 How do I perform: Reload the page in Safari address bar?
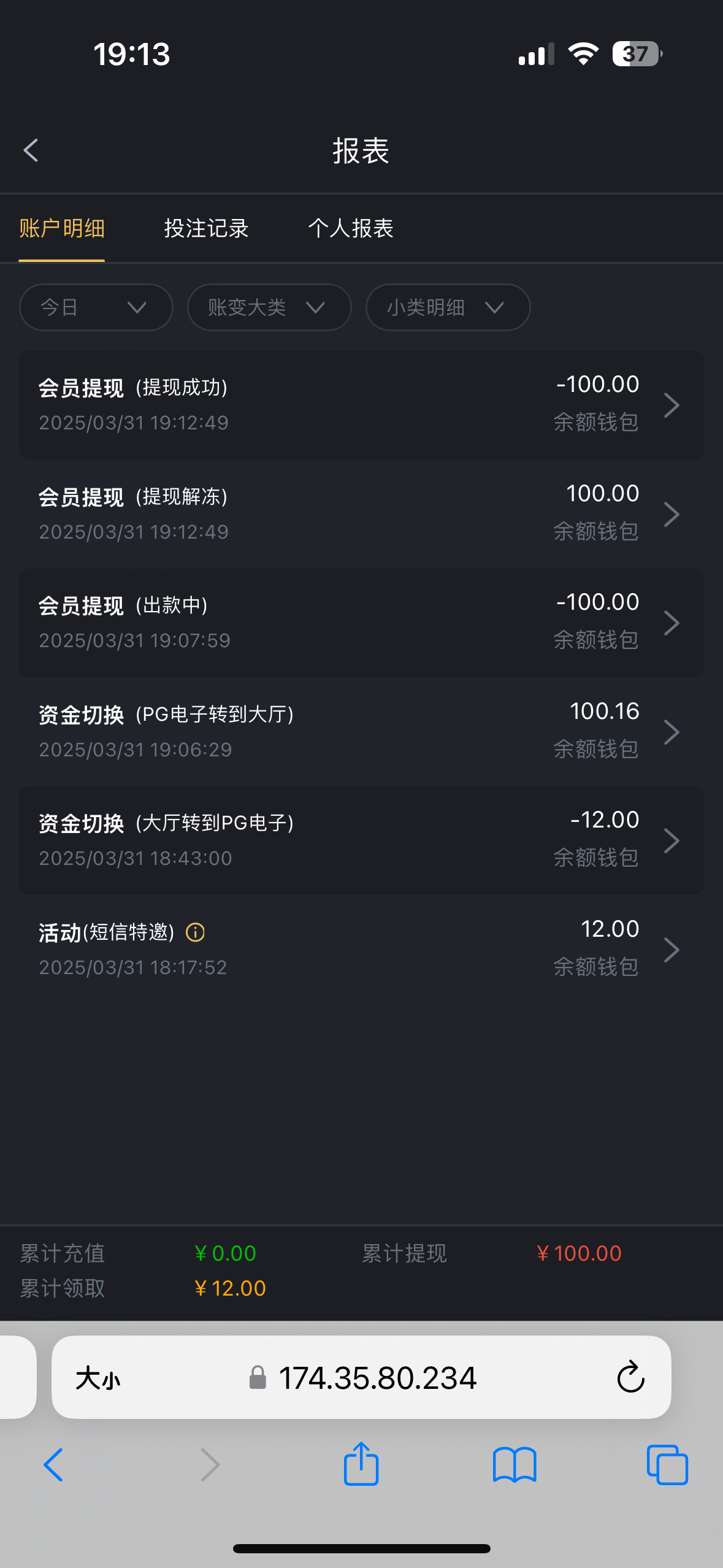(630, 1377)
